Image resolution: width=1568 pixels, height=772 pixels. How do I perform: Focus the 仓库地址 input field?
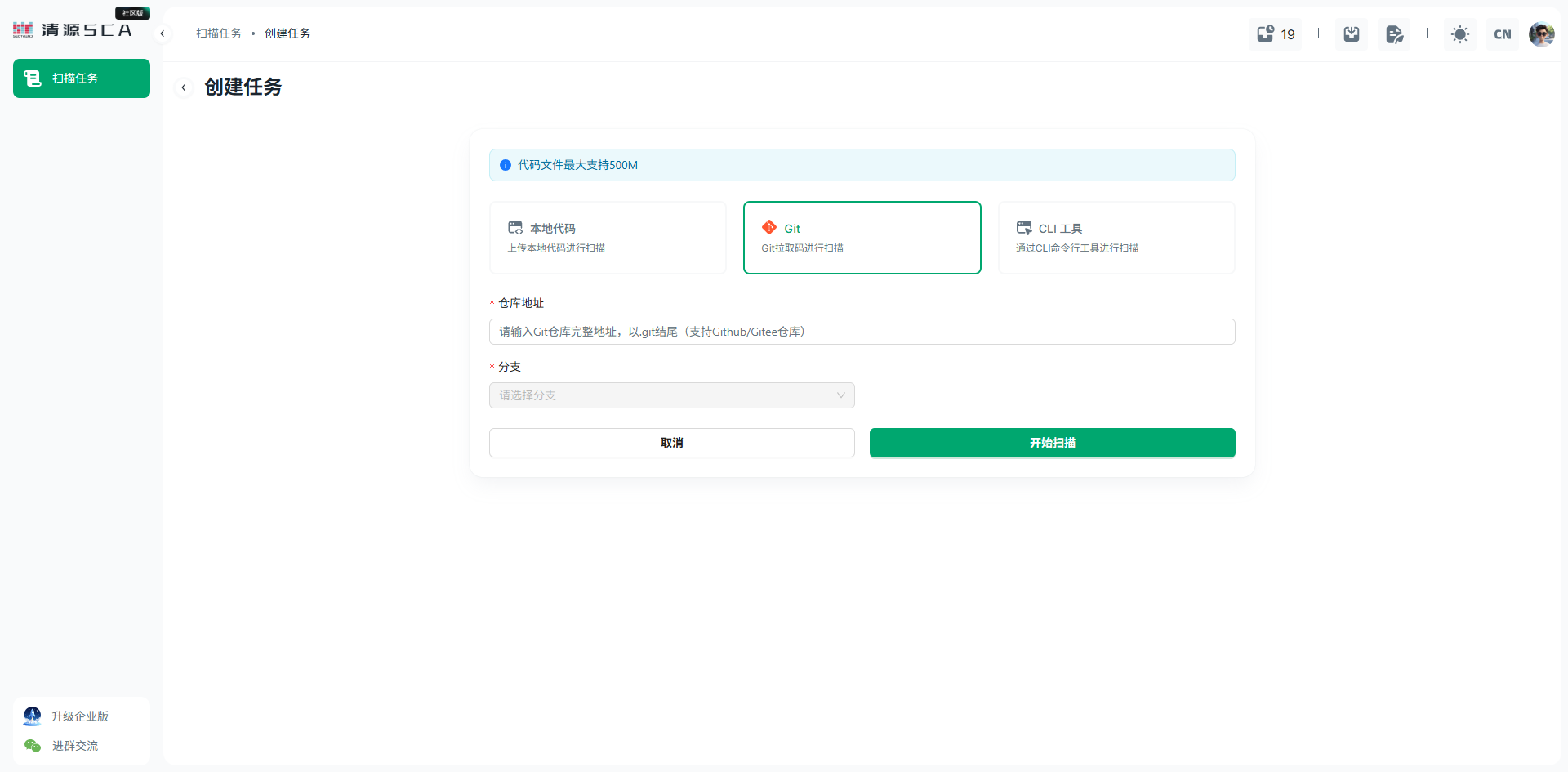862,332
